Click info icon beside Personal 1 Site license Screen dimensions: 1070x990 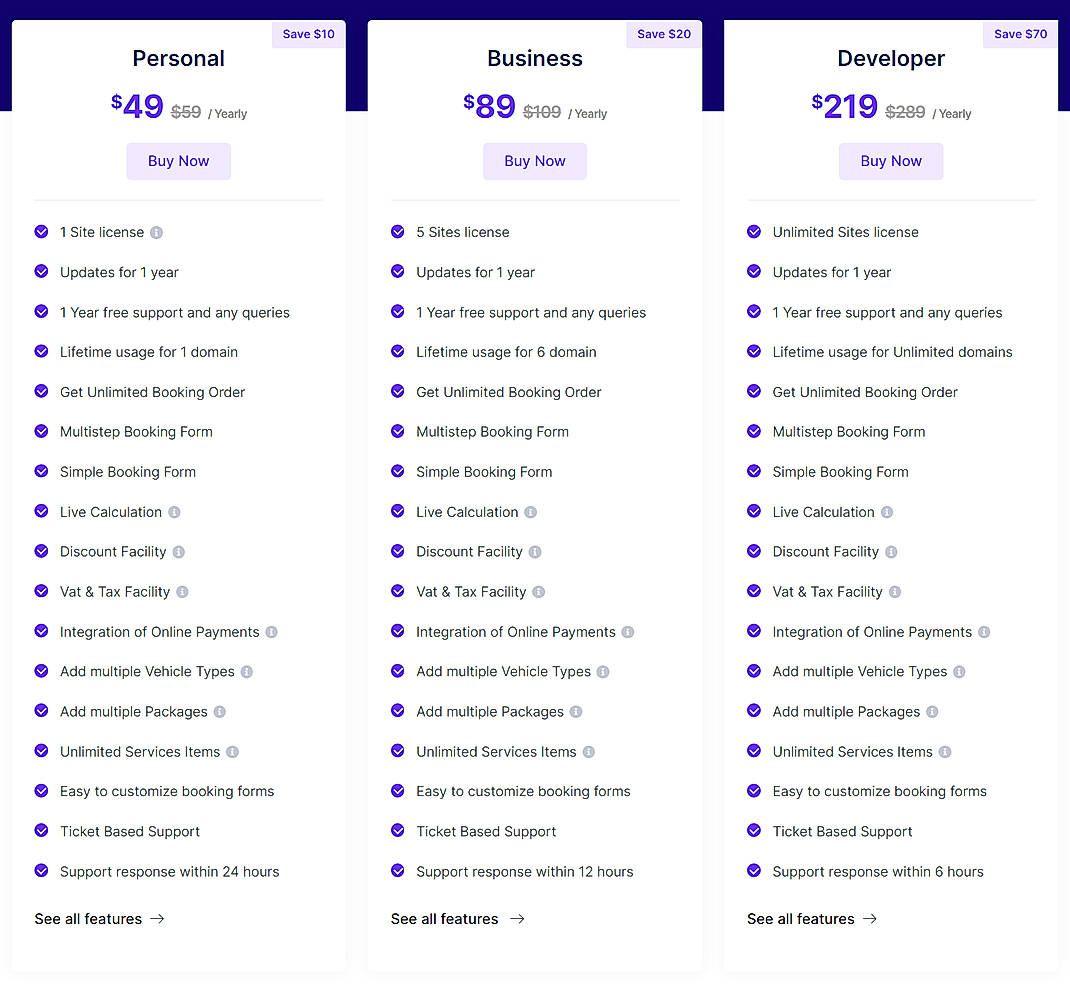(156, 233)
